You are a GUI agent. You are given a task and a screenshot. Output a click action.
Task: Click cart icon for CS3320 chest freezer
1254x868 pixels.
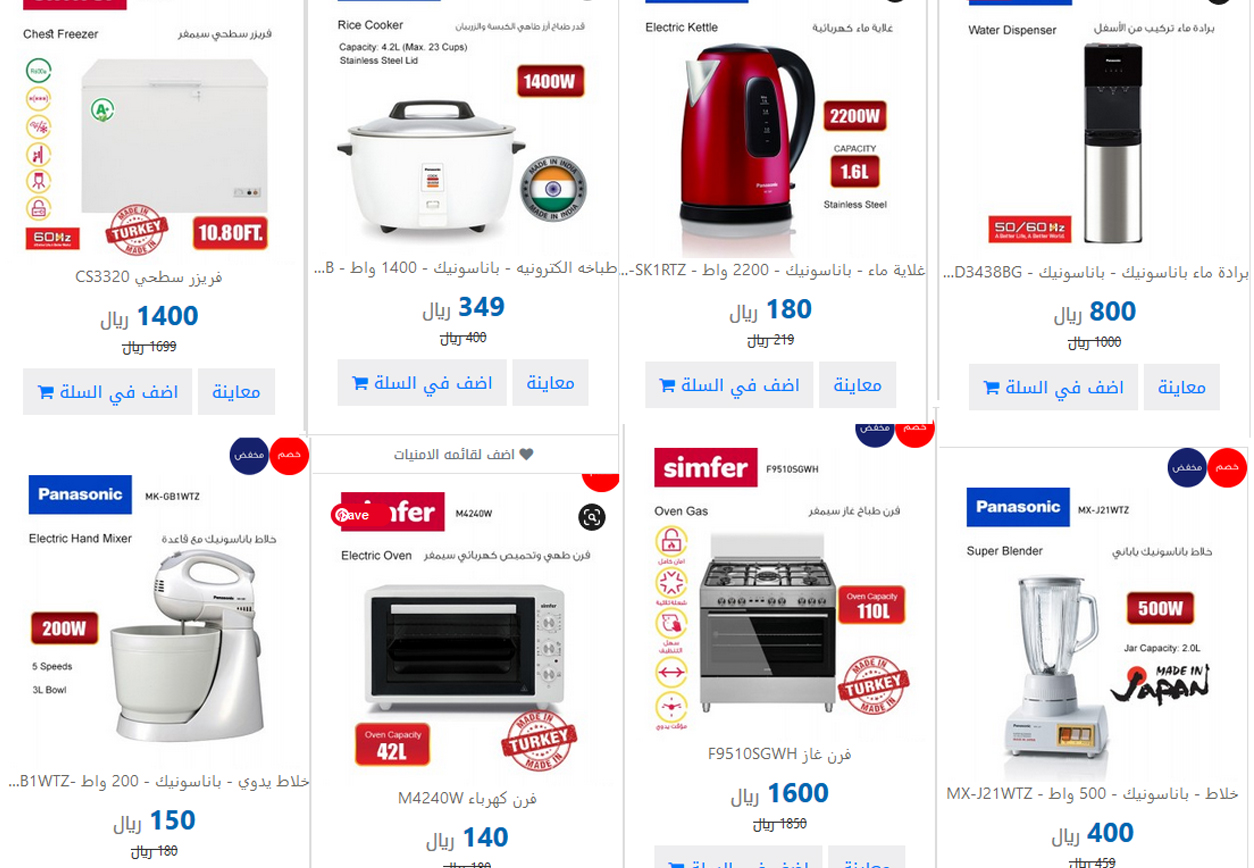[45, 392]
